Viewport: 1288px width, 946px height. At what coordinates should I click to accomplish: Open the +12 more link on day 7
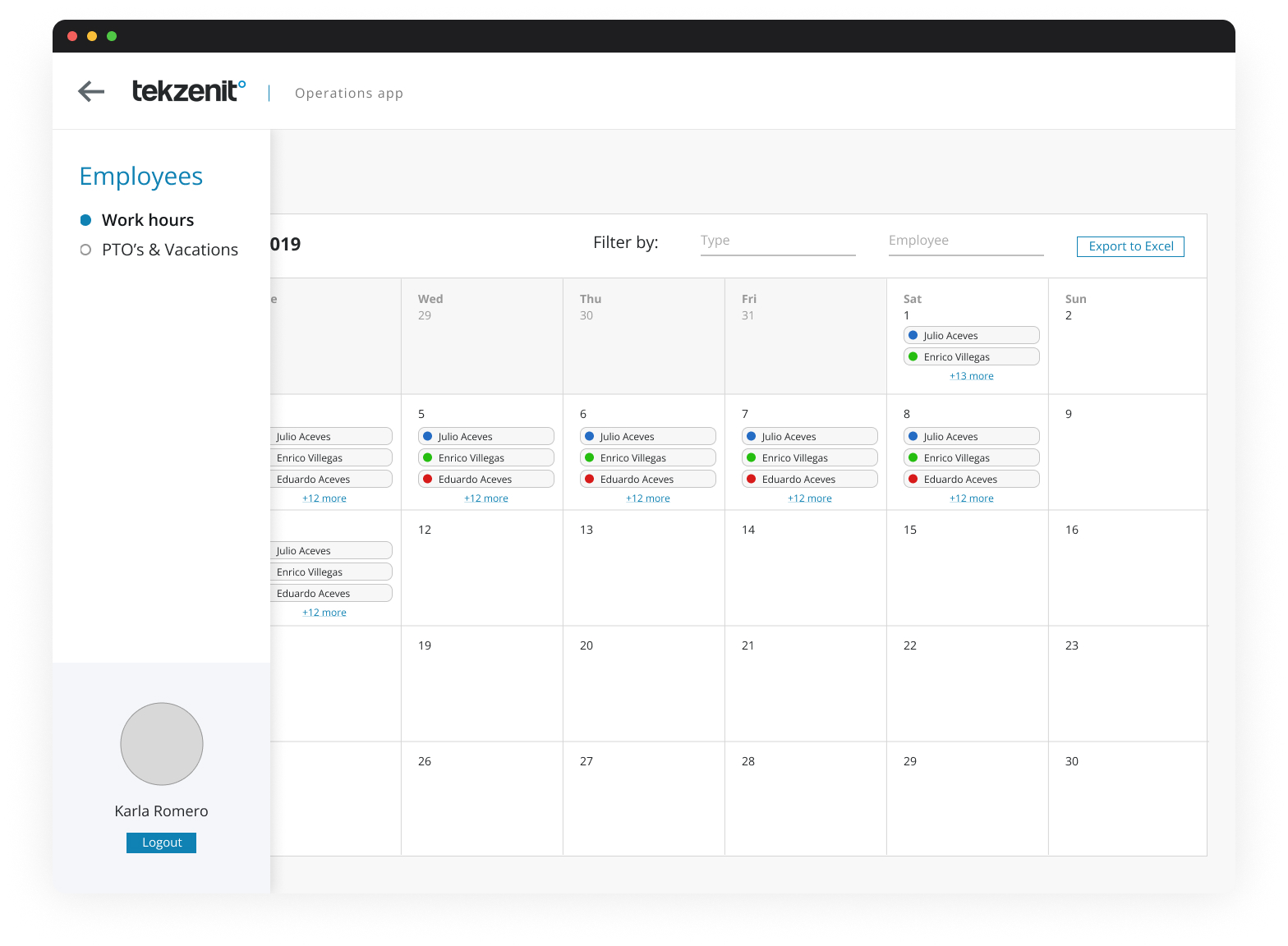tap(810, 498)
